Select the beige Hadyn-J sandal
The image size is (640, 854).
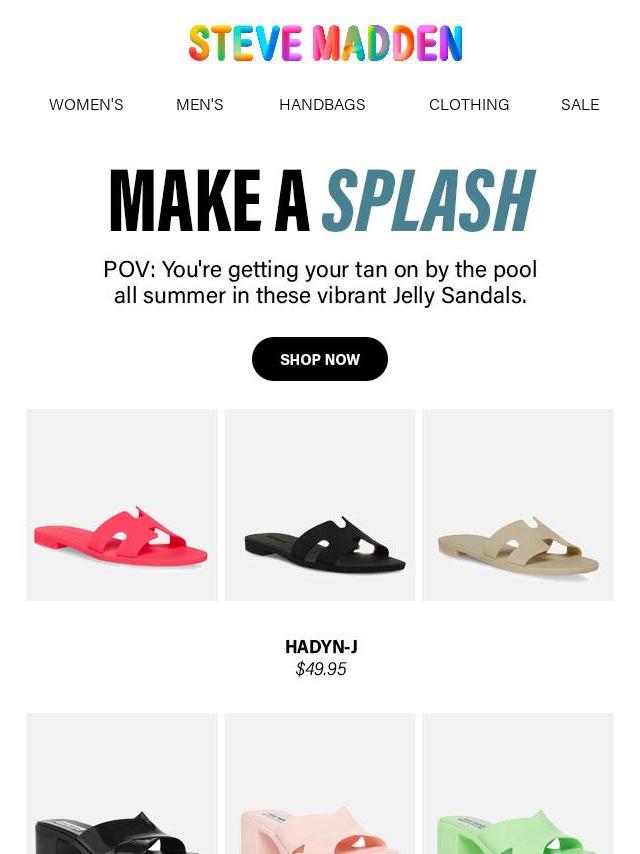point(518,505)
